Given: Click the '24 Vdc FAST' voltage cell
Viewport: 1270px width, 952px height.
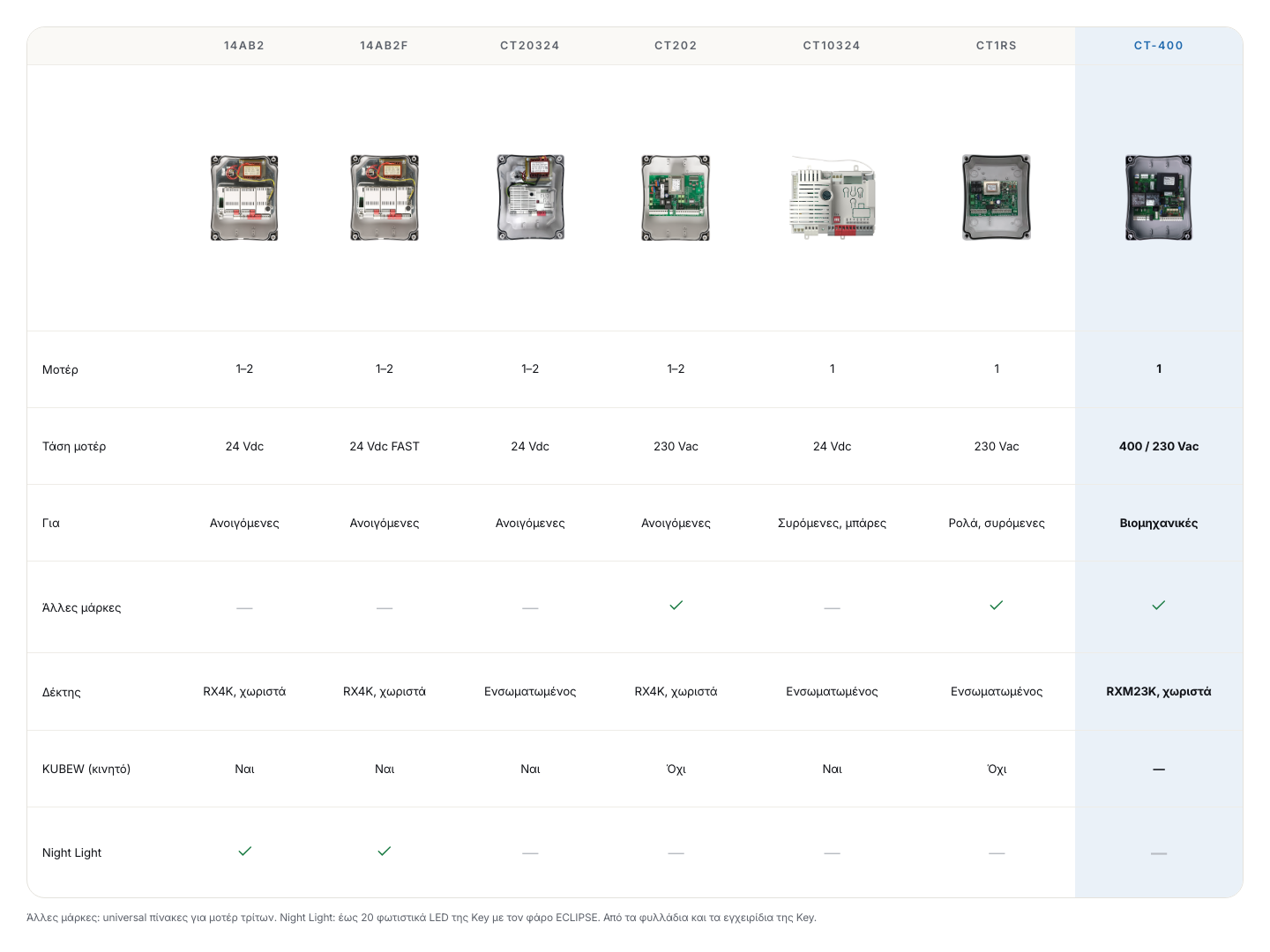Looking at the screenshot, I should [x=385, y=446].
